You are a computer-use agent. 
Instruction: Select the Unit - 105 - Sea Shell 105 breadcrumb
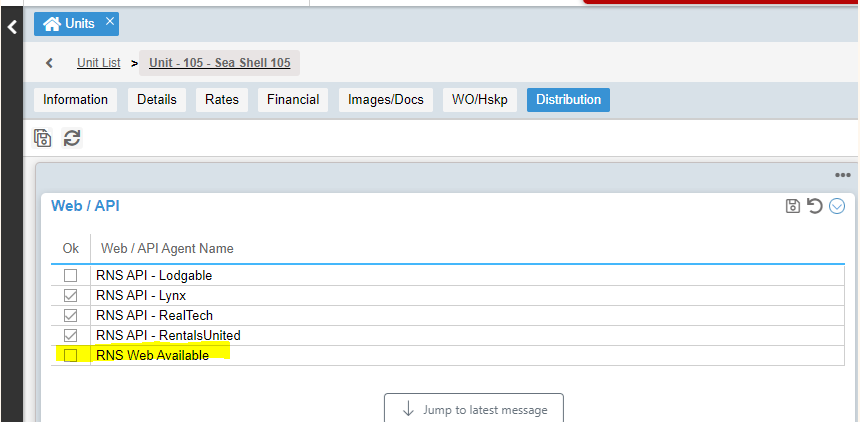pyautogui.click(x=219, y=63)
